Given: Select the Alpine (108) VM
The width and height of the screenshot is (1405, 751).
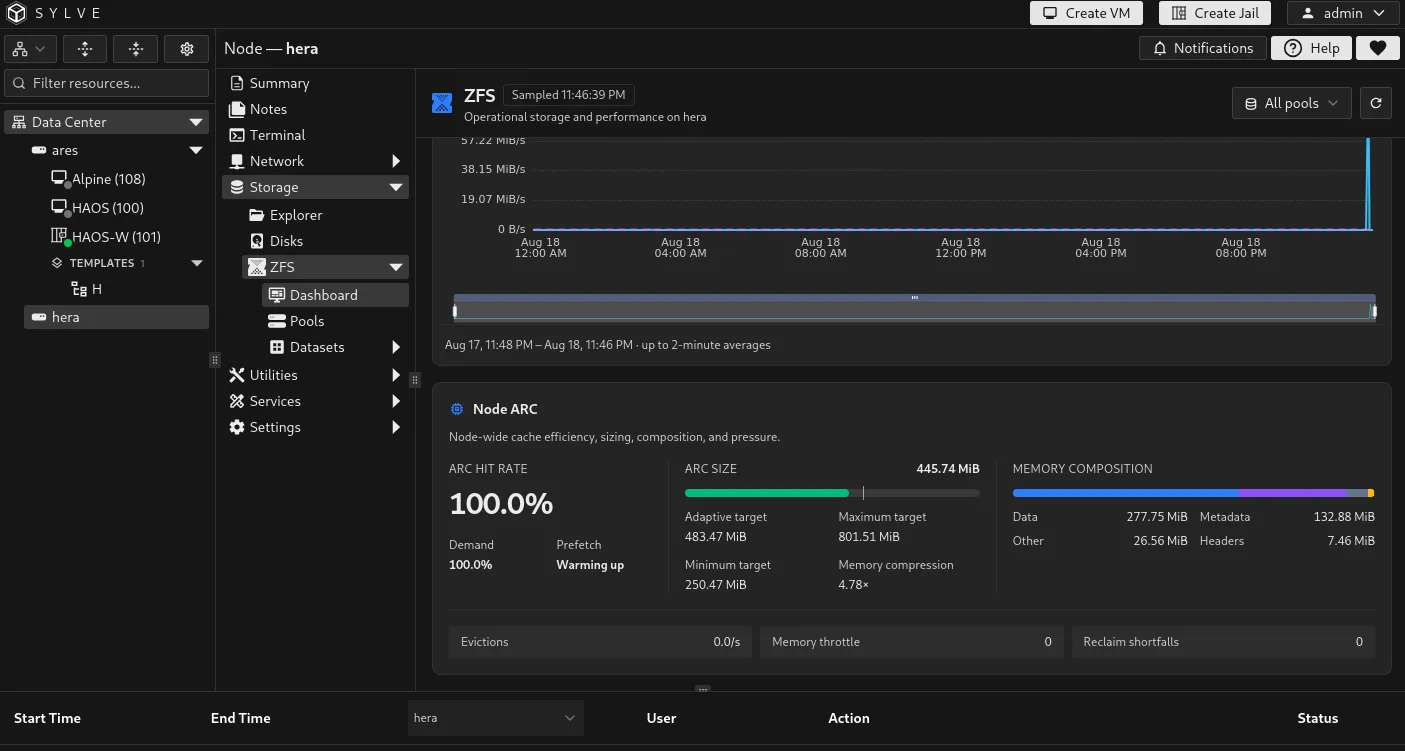Looking at the screenshot, I should [108, 179].
